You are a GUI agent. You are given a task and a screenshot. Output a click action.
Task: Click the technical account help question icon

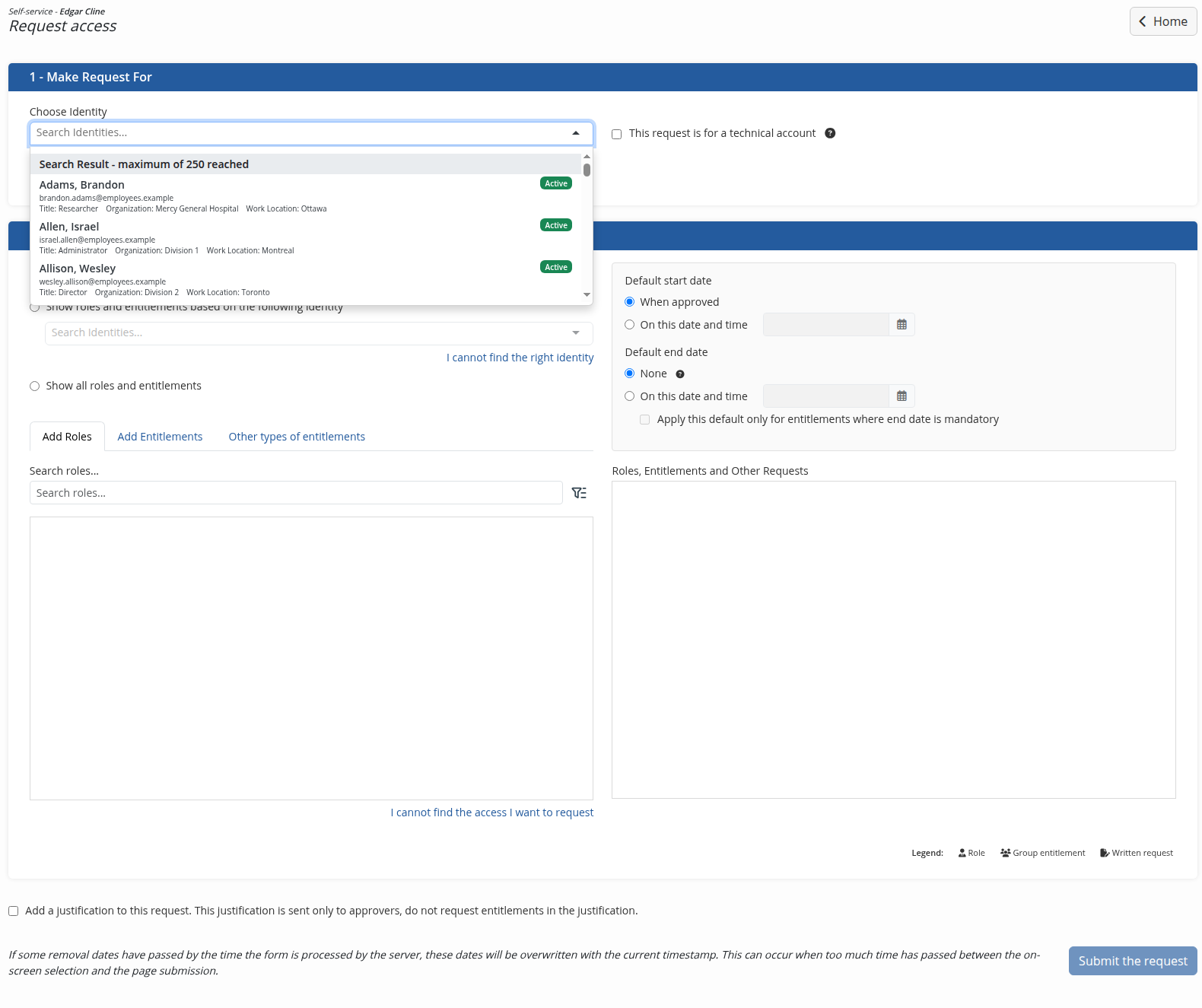pos(830,133)
